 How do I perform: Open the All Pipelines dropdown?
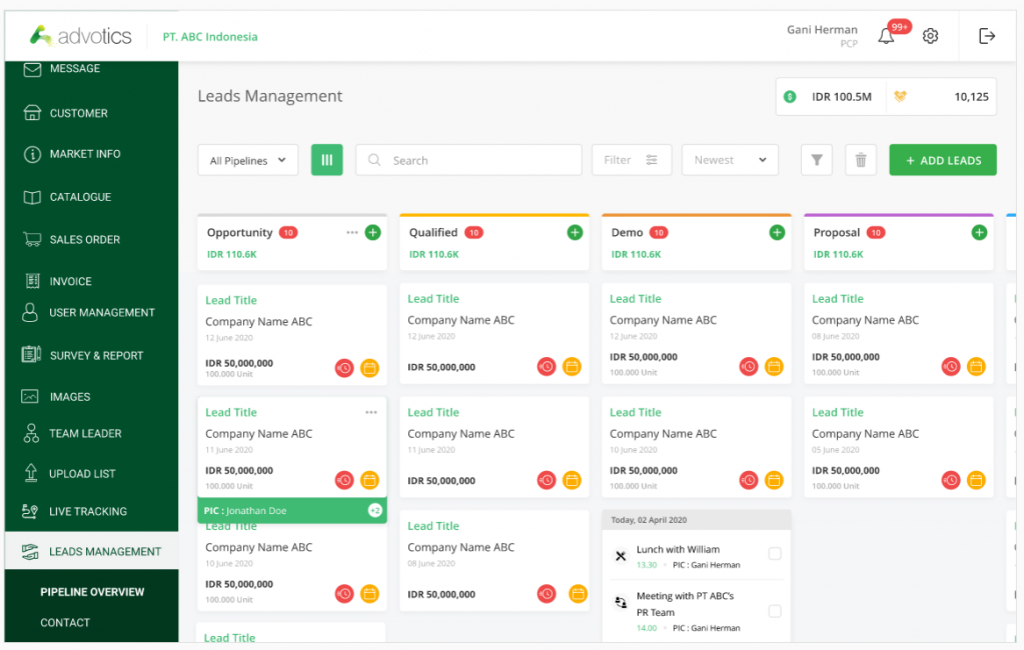(x=248, y=160)
